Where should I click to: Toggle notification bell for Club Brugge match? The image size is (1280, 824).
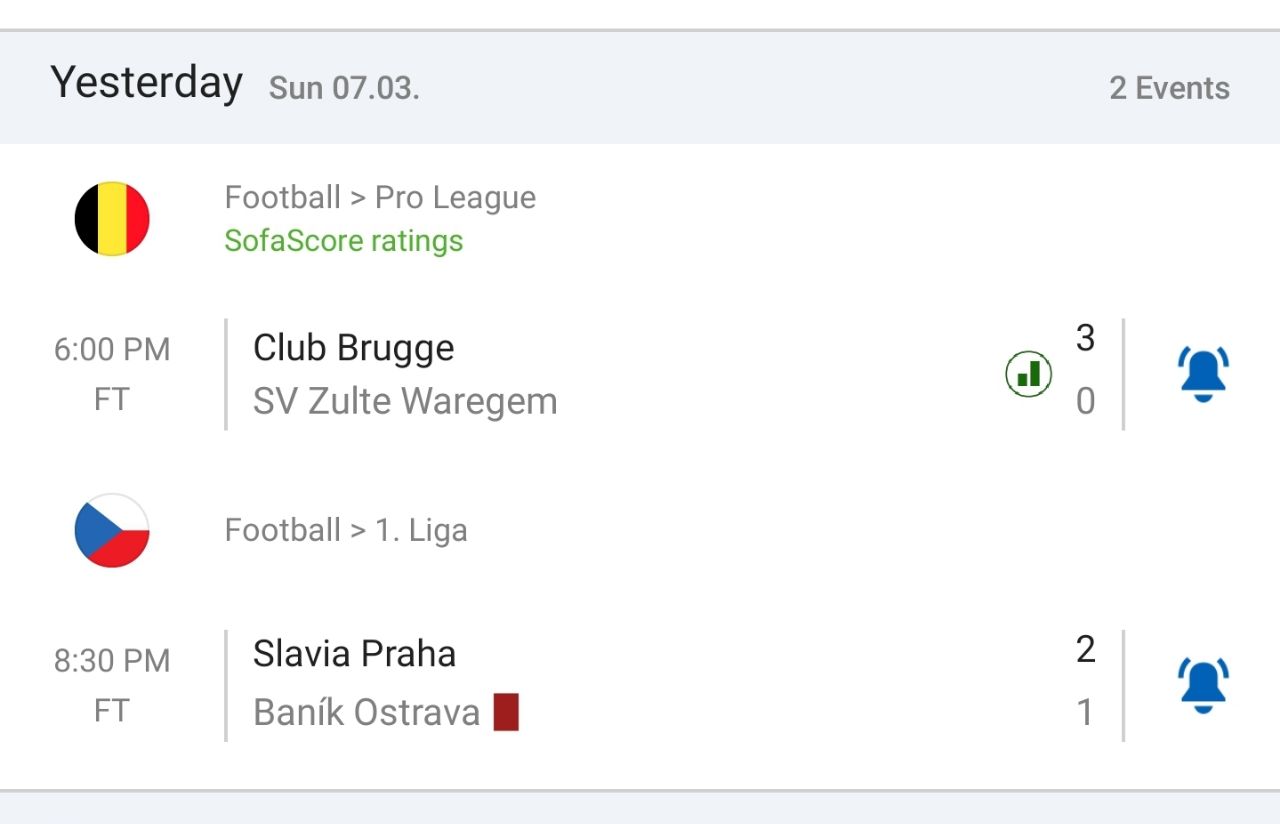[x=1203, y=374]
